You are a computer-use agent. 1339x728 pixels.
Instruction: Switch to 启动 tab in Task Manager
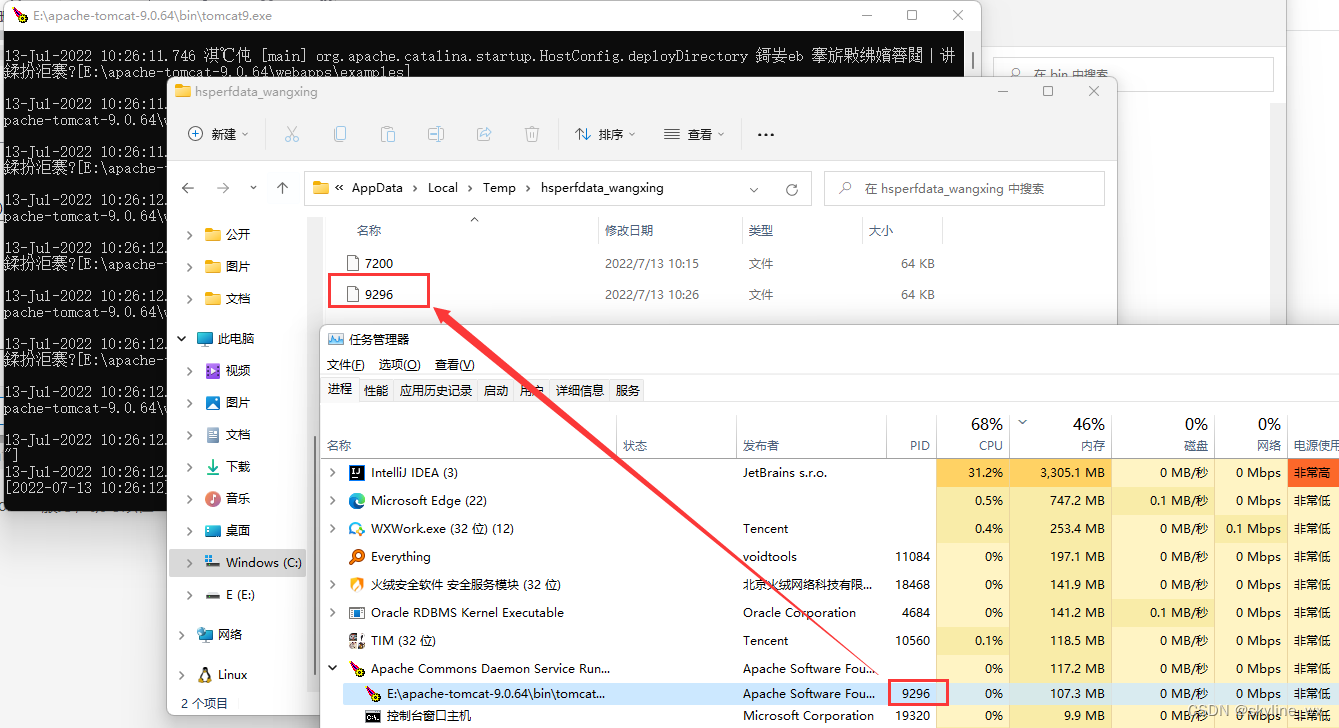(496, 390)
